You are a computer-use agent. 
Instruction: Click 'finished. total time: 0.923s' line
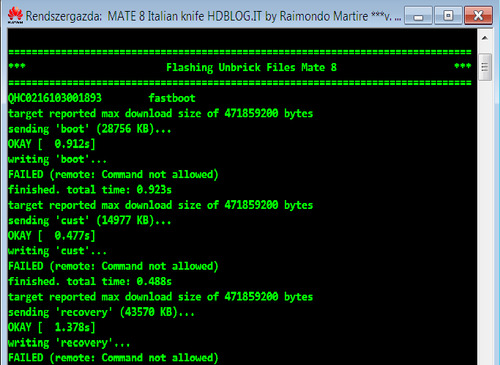(x=90, y=190)
